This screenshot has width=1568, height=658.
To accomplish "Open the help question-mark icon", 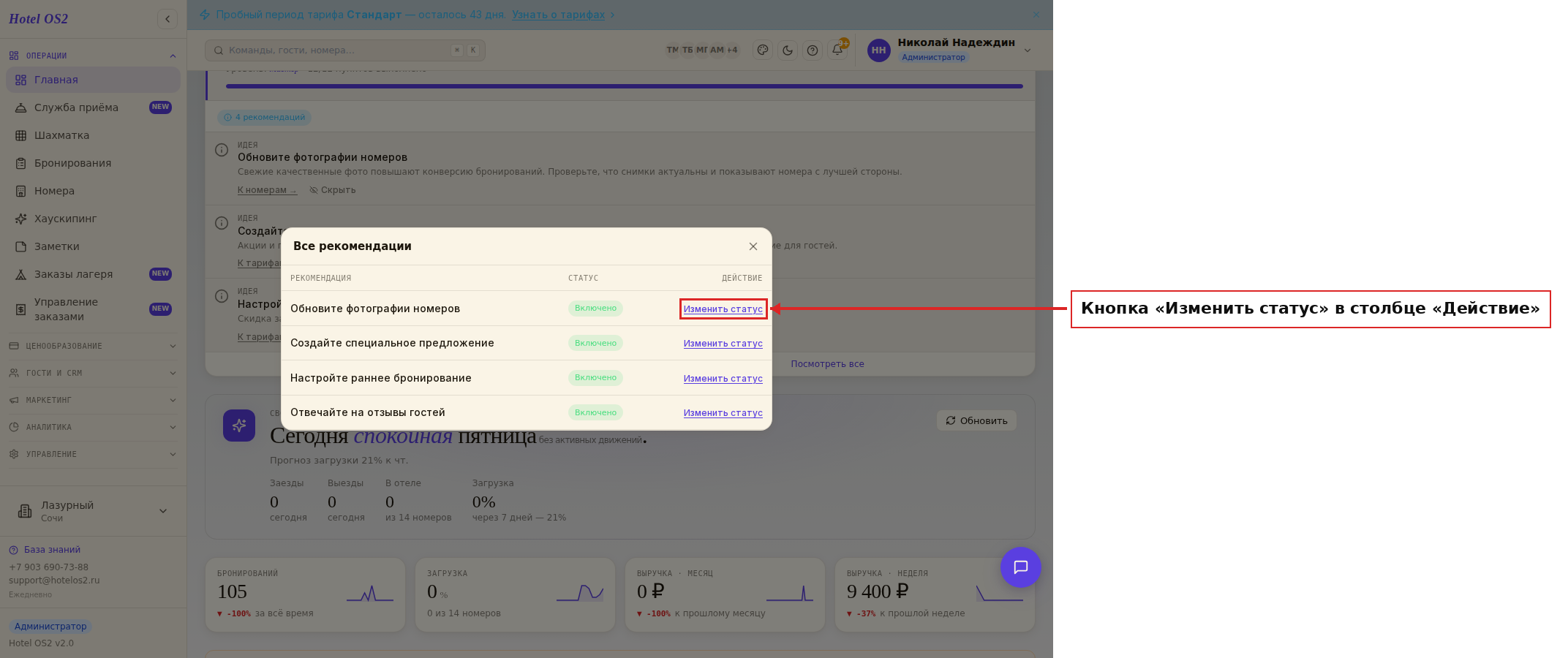I will (x=813, y=50).
